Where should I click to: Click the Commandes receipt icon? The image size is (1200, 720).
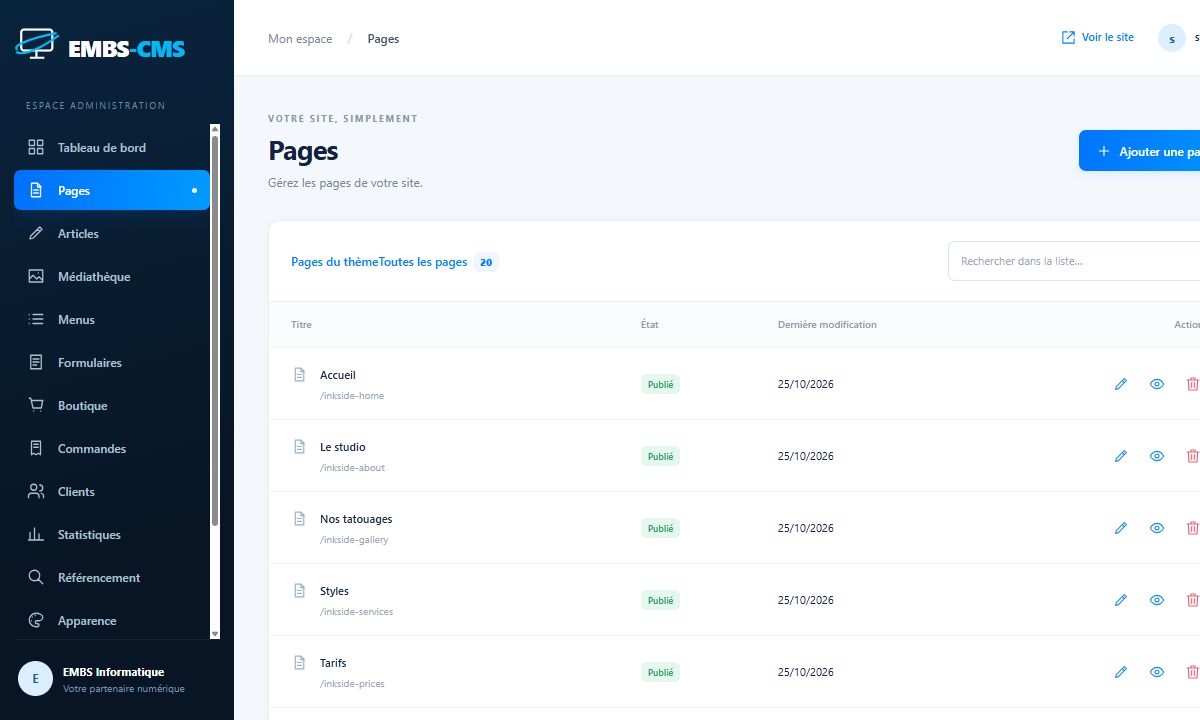click(36, 448)
